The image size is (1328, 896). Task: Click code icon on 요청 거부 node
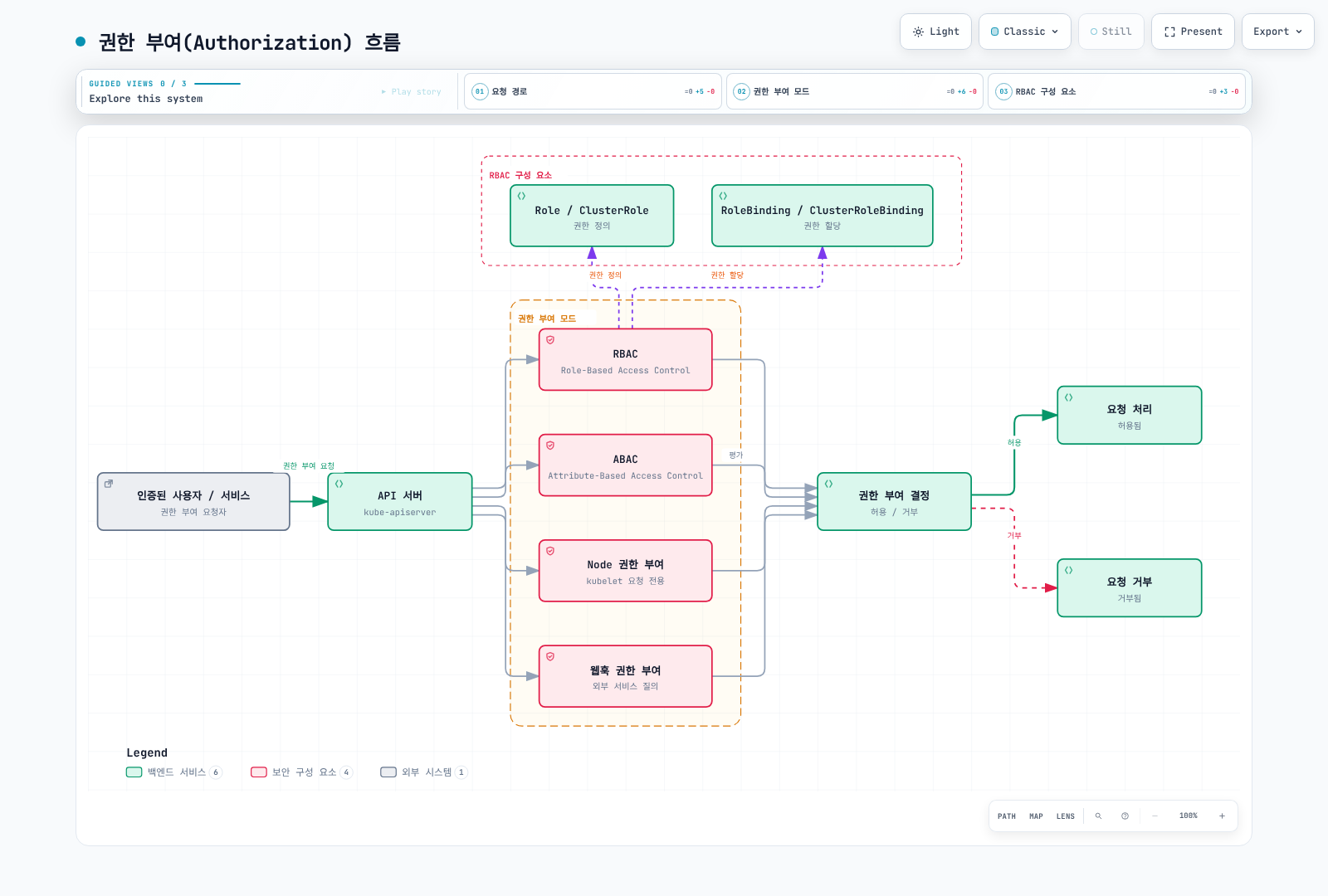pyautogui.click(x=1068, y=570)
